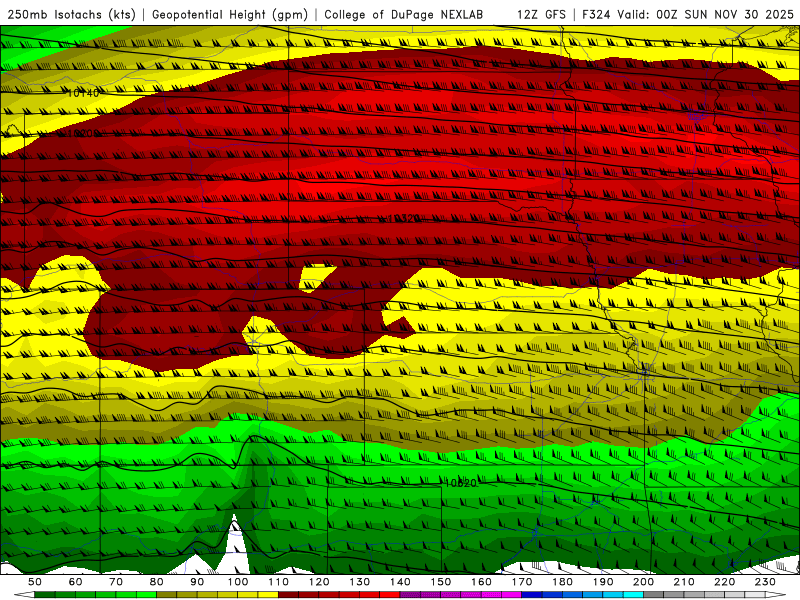Pick the purple swatch starting at 140 knots
This screenshot has width=800, height=600.
click(410, 595)
